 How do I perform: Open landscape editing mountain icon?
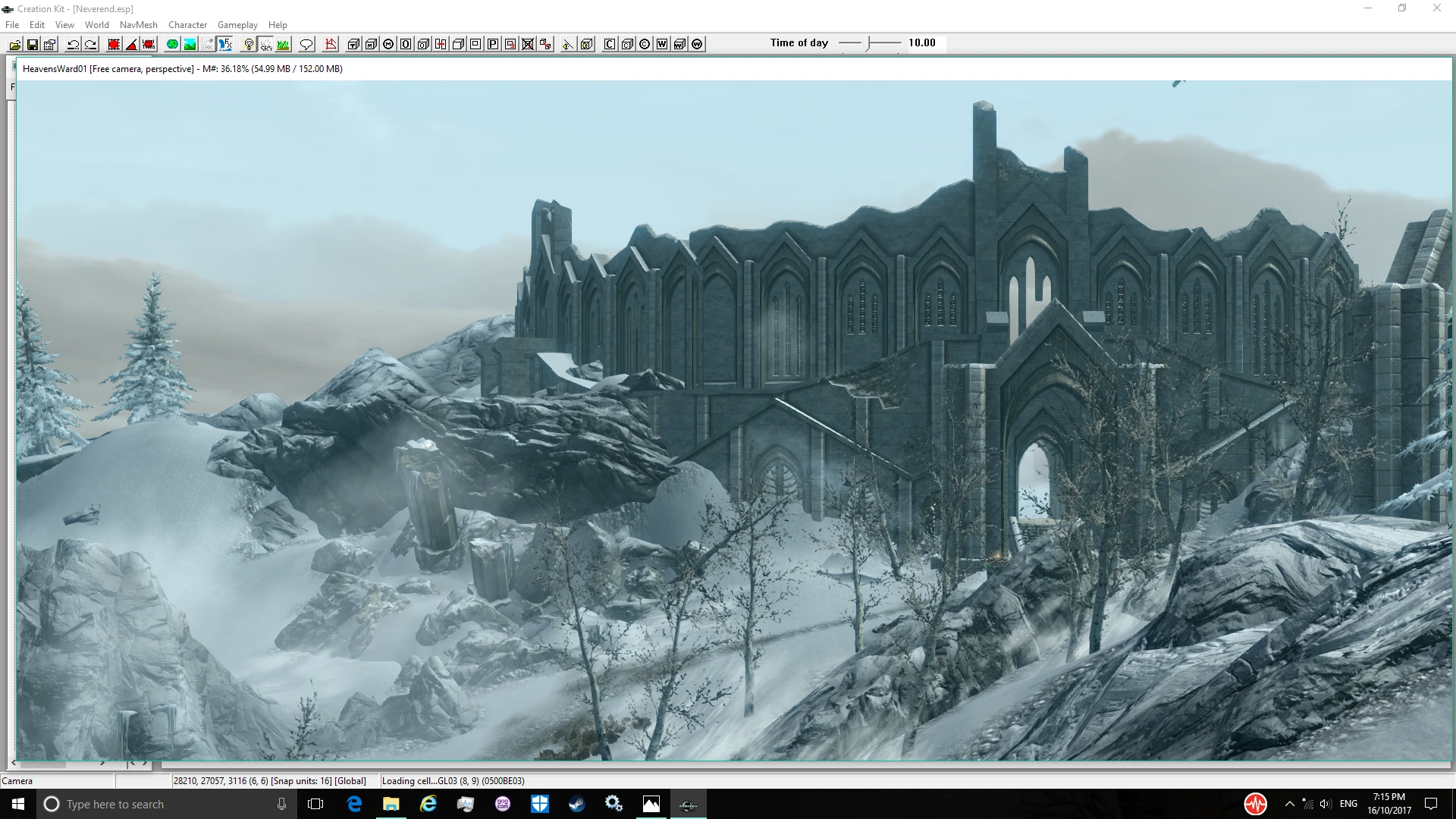(x=190, y=44)
